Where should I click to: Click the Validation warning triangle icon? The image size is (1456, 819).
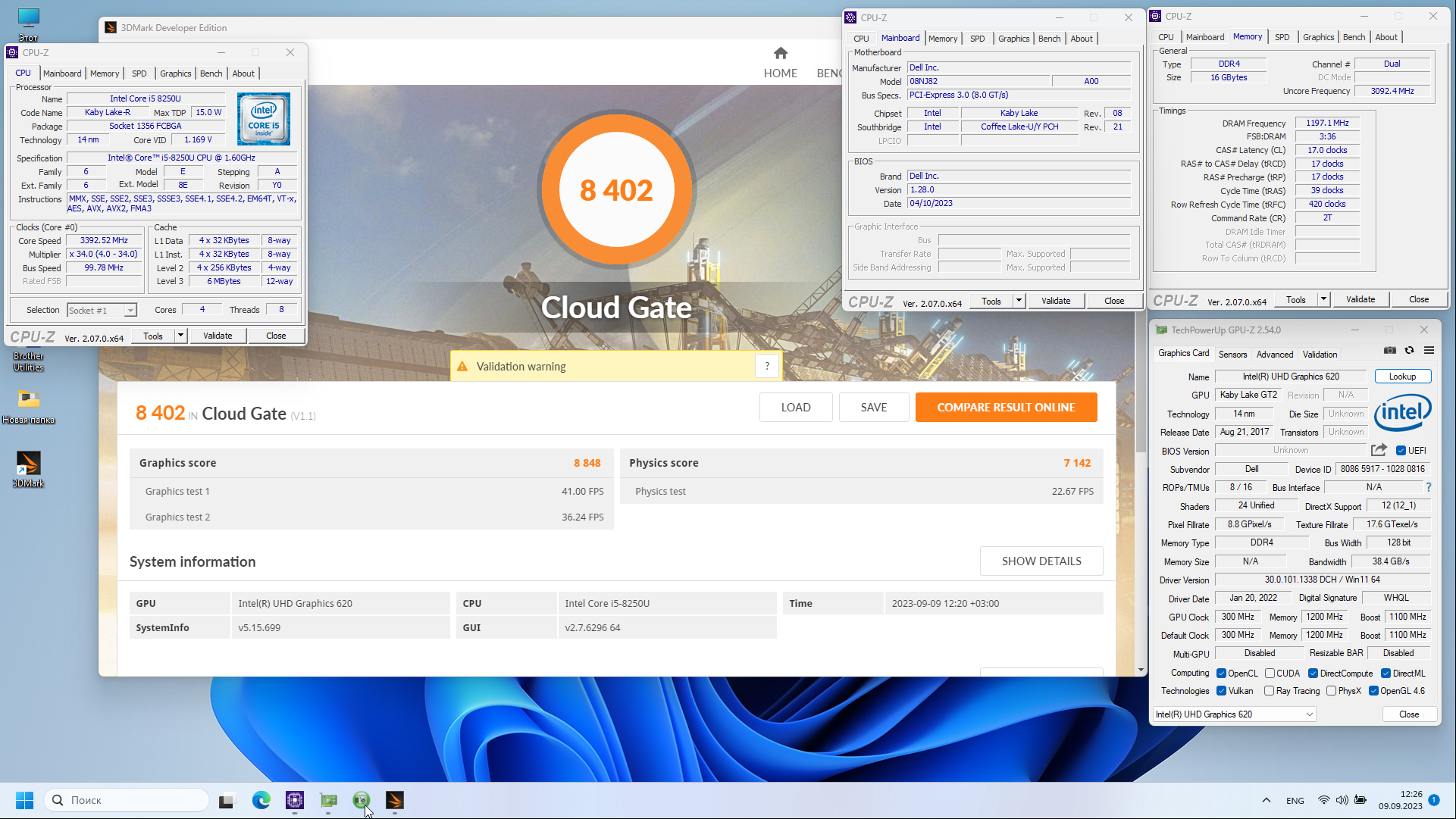point(462,367)
